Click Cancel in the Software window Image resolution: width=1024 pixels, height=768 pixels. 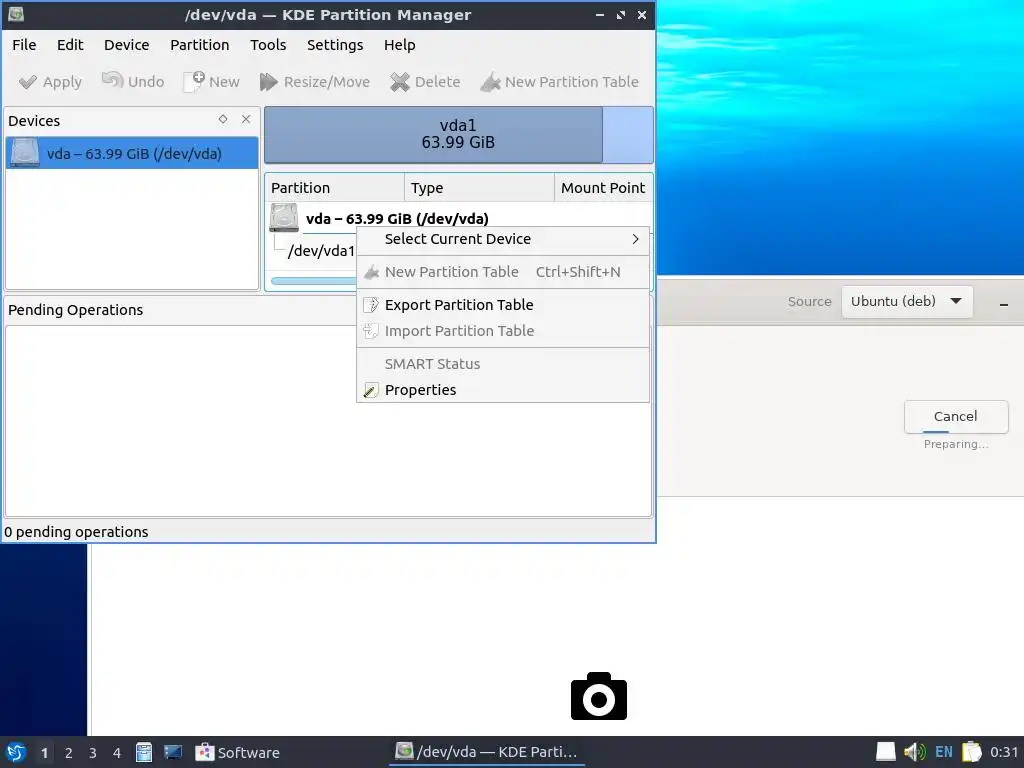(956, 417)
